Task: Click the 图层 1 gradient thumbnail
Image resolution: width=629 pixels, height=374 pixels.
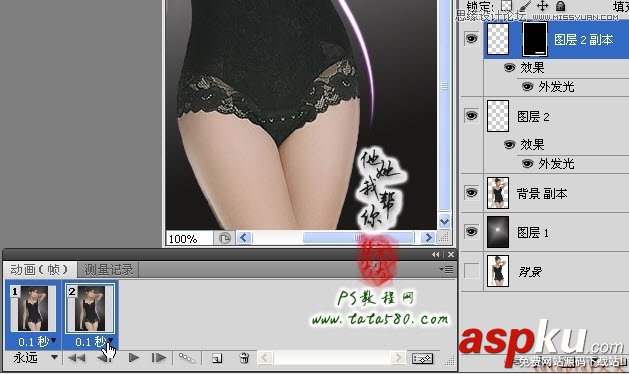Action: (498, 232)
